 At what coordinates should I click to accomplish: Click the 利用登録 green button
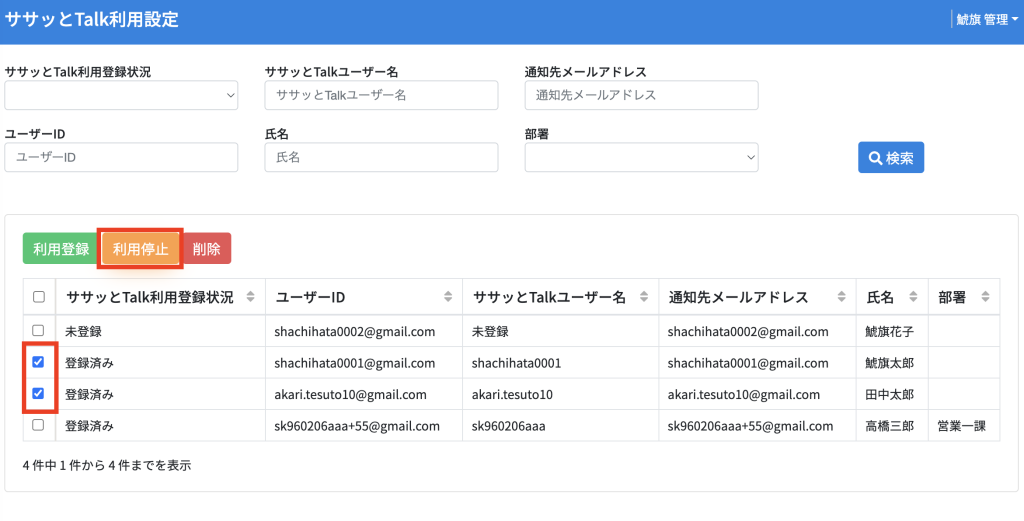(x=61, y=249)
